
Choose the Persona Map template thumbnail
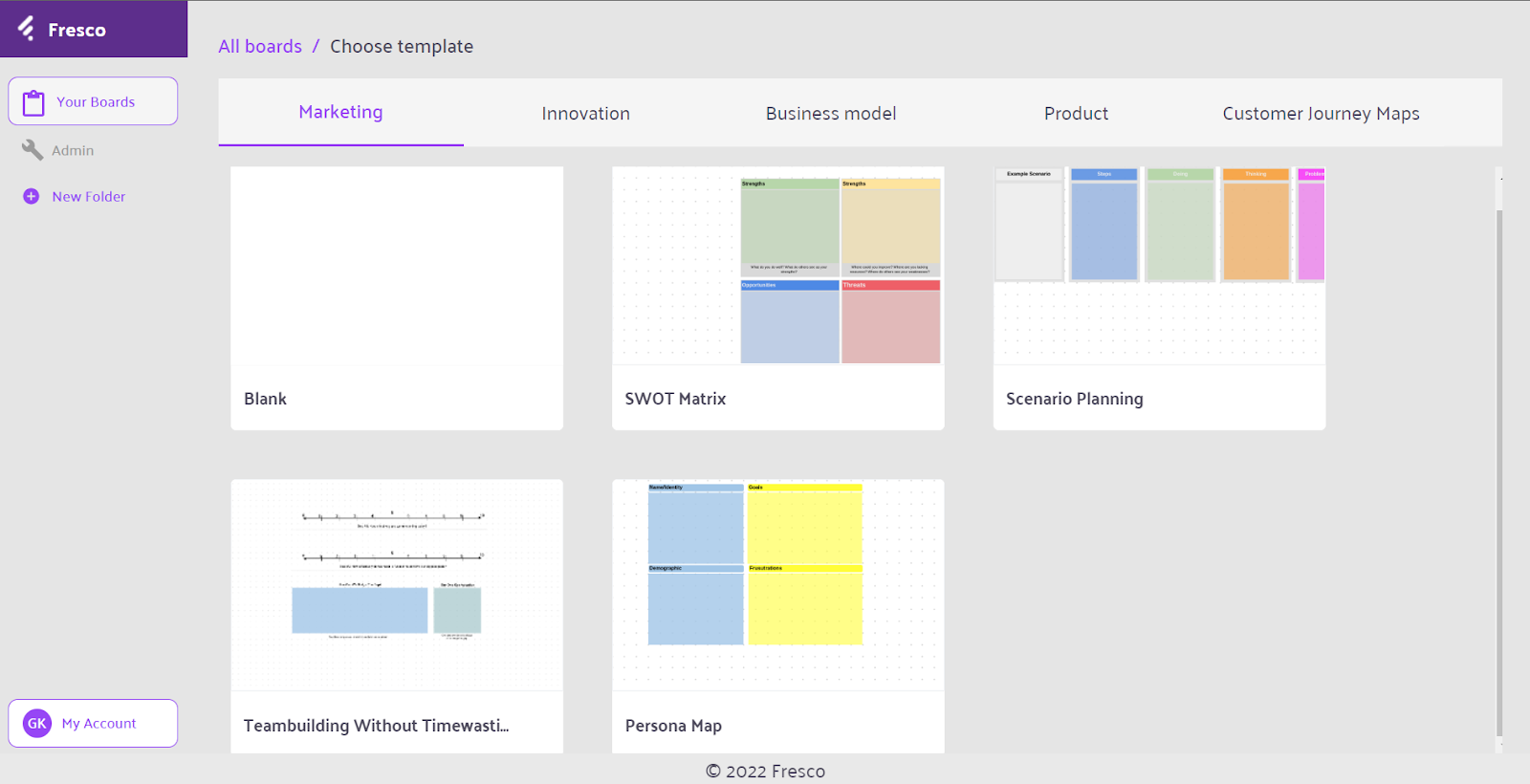778,585
